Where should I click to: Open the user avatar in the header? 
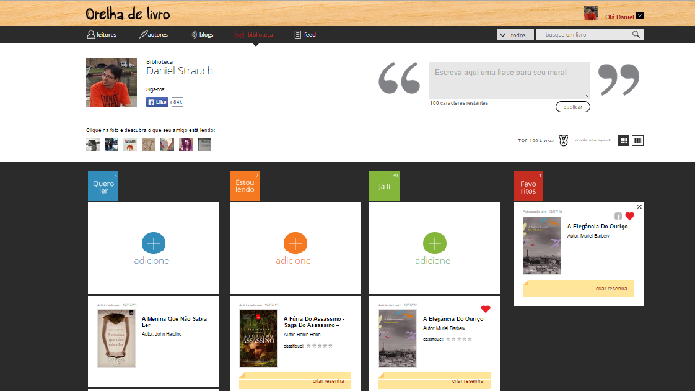591,13
